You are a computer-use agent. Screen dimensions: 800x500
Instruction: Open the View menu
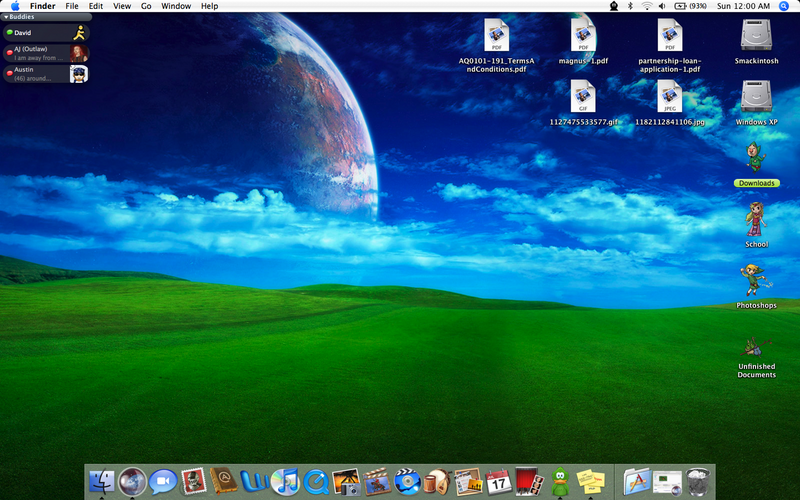122,6
